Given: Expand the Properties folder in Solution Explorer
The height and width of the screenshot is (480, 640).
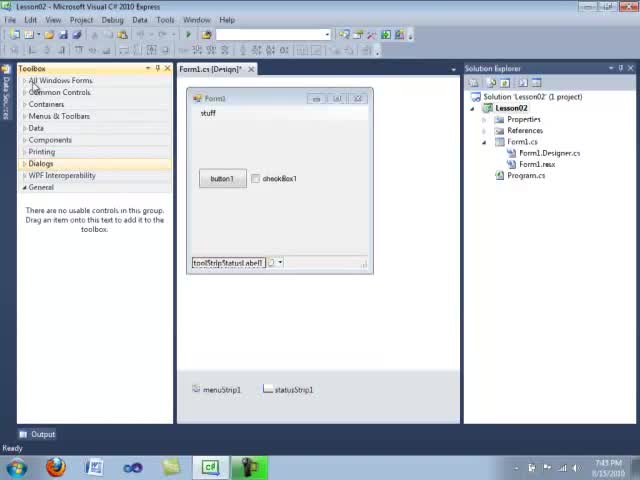Looking at the screenshot, I should point(484,120).
